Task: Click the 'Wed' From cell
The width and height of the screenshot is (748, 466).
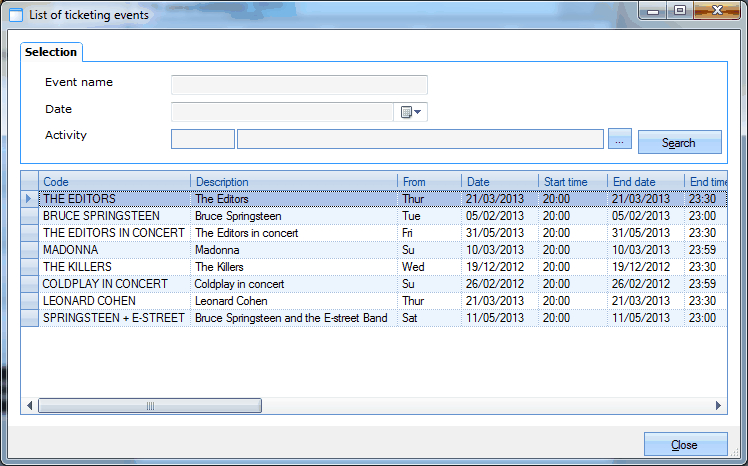Action: [x=429, y=267]
